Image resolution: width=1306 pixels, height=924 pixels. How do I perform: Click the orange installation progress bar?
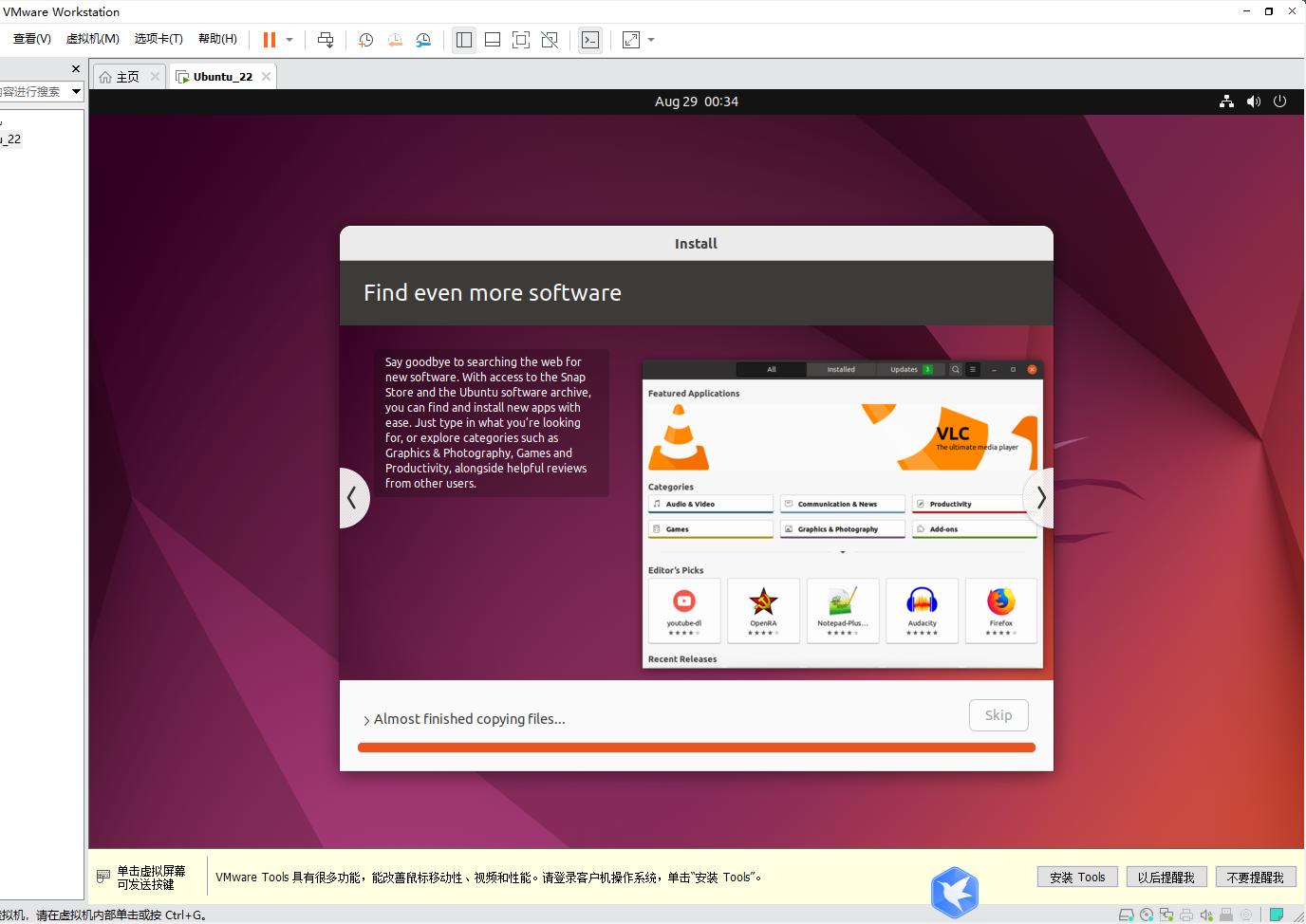(x=697, y=748)
